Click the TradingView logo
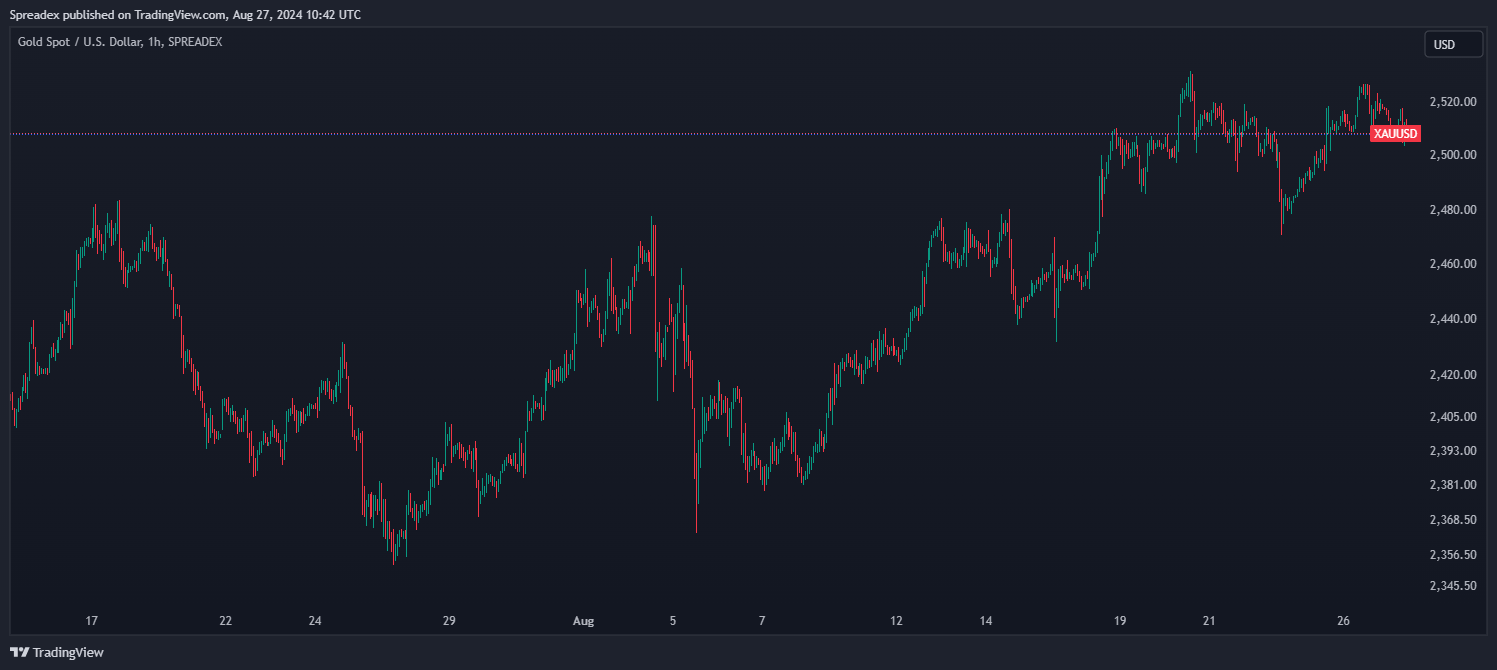Image resolution: width=1497 pixels, height=670 pixels. coord(57,652)
